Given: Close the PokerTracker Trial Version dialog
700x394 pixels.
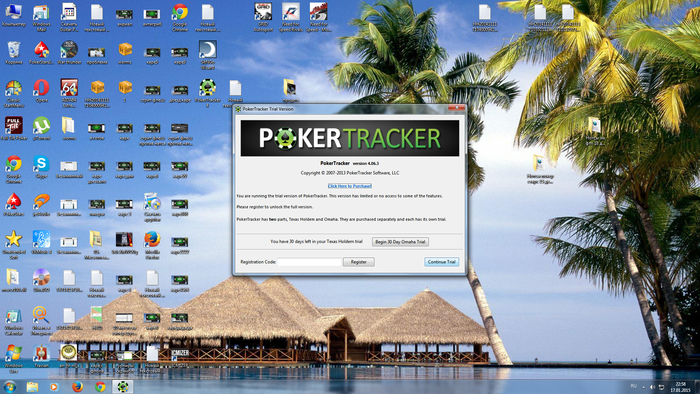Looking at the screenshot, I should [456, 108].
